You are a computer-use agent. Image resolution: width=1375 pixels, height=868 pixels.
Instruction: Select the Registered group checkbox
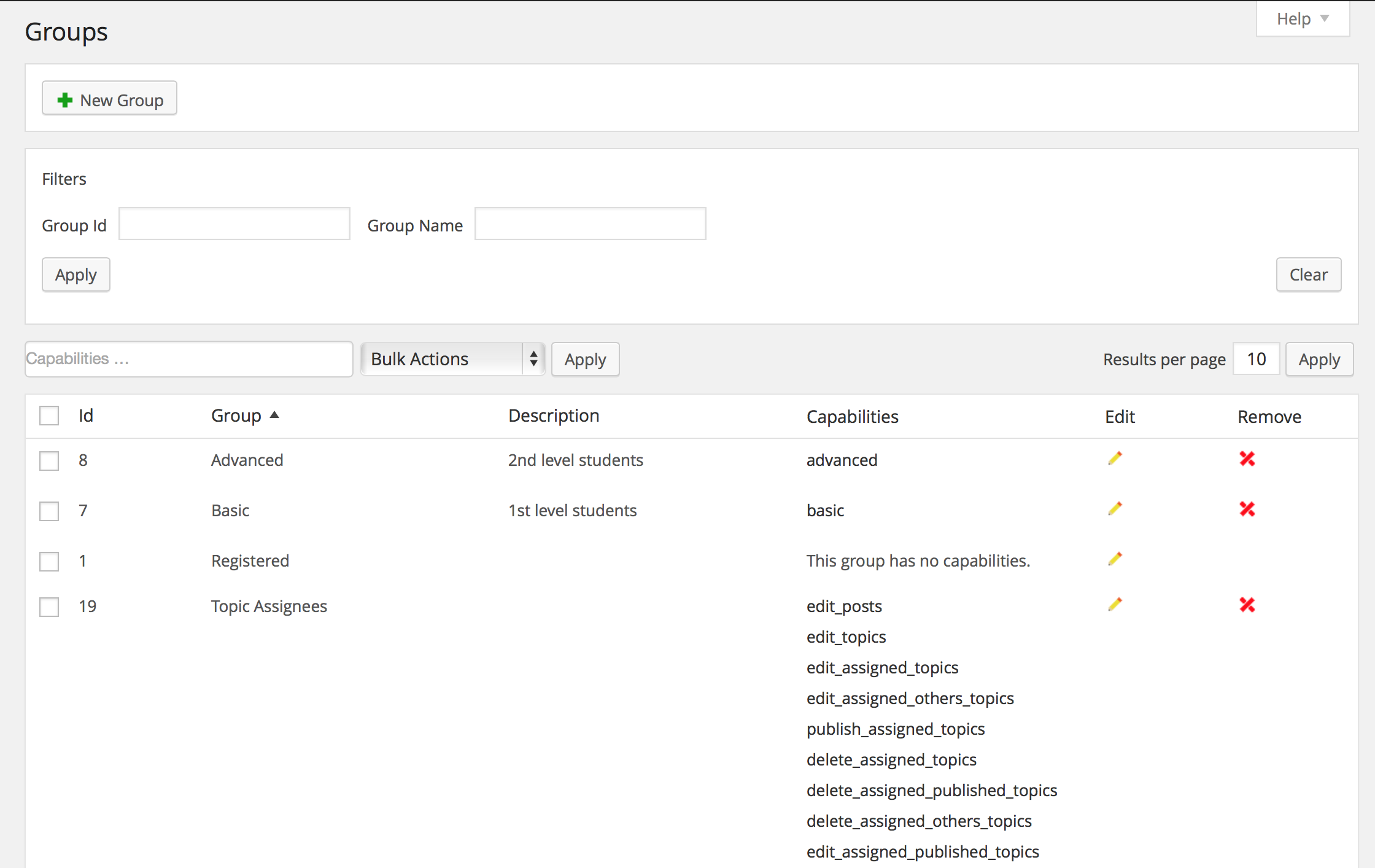tap(49, 561)
